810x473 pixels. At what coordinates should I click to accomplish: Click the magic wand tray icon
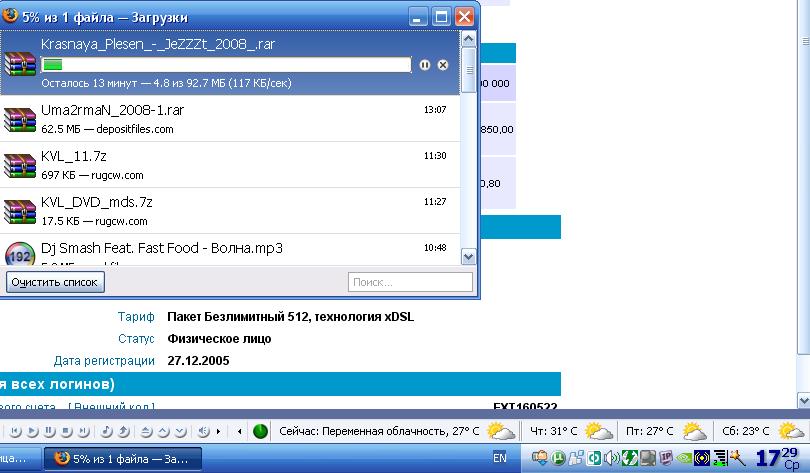(x=737, y=458)
